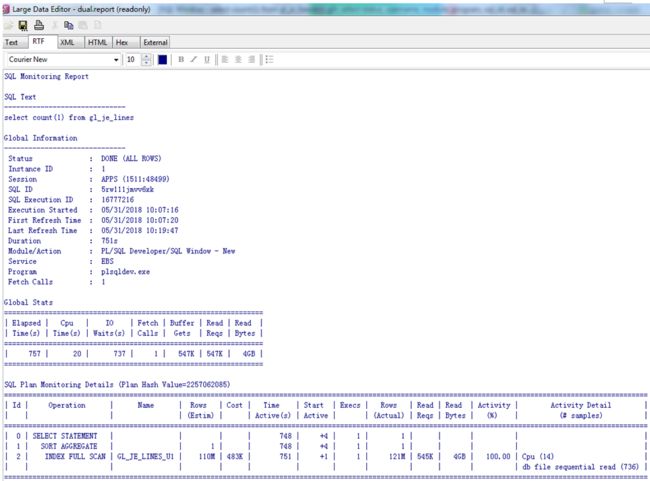The width and height of the screenshot is (650, 481).
Task: Switch to the Hex tab
Action: coord(122,42)
